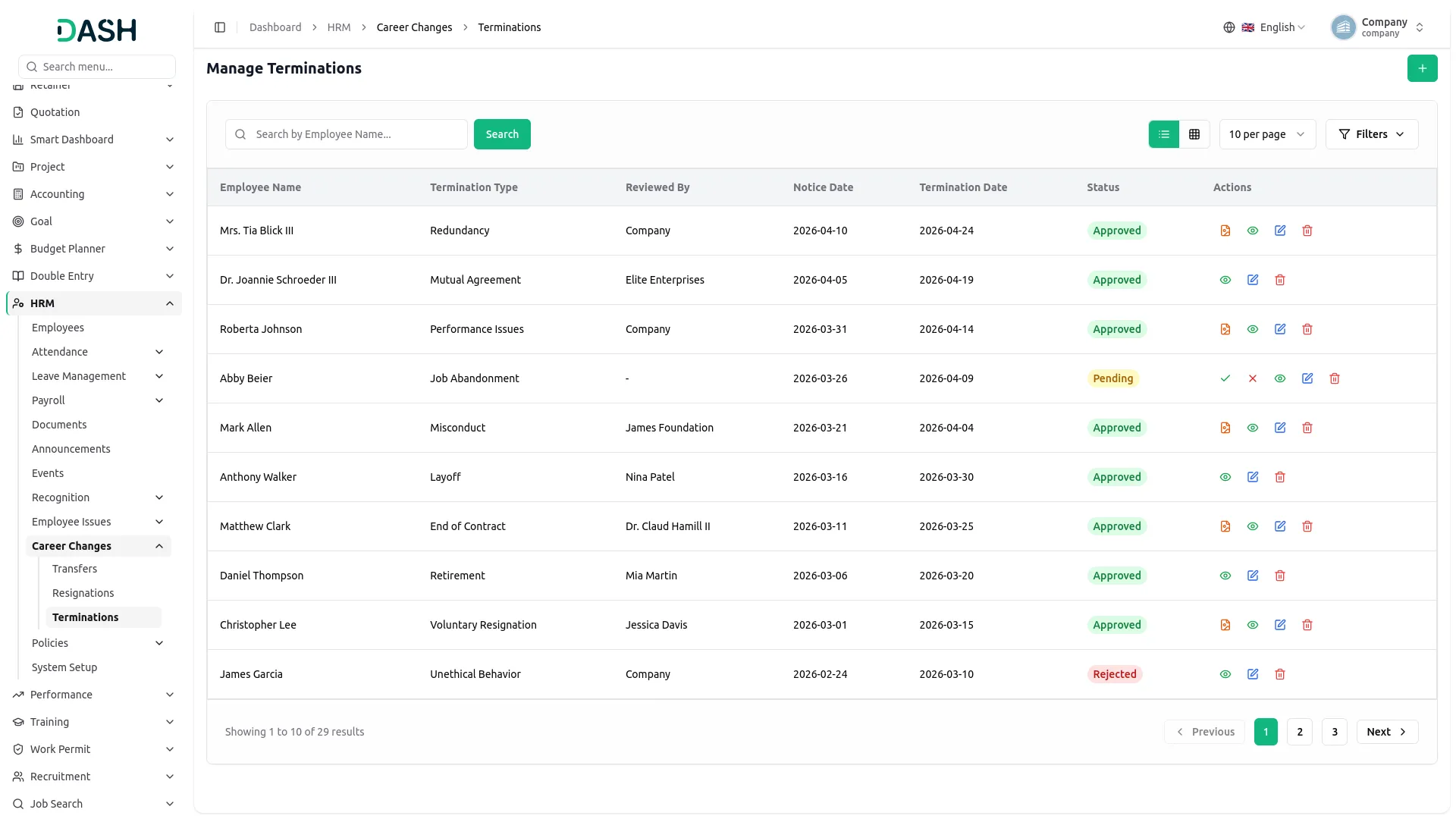The height and width of the screenshot is (819, 1456).
Task: Expand the Payroll submenu in sidebar
Action: tap(98, 400)
